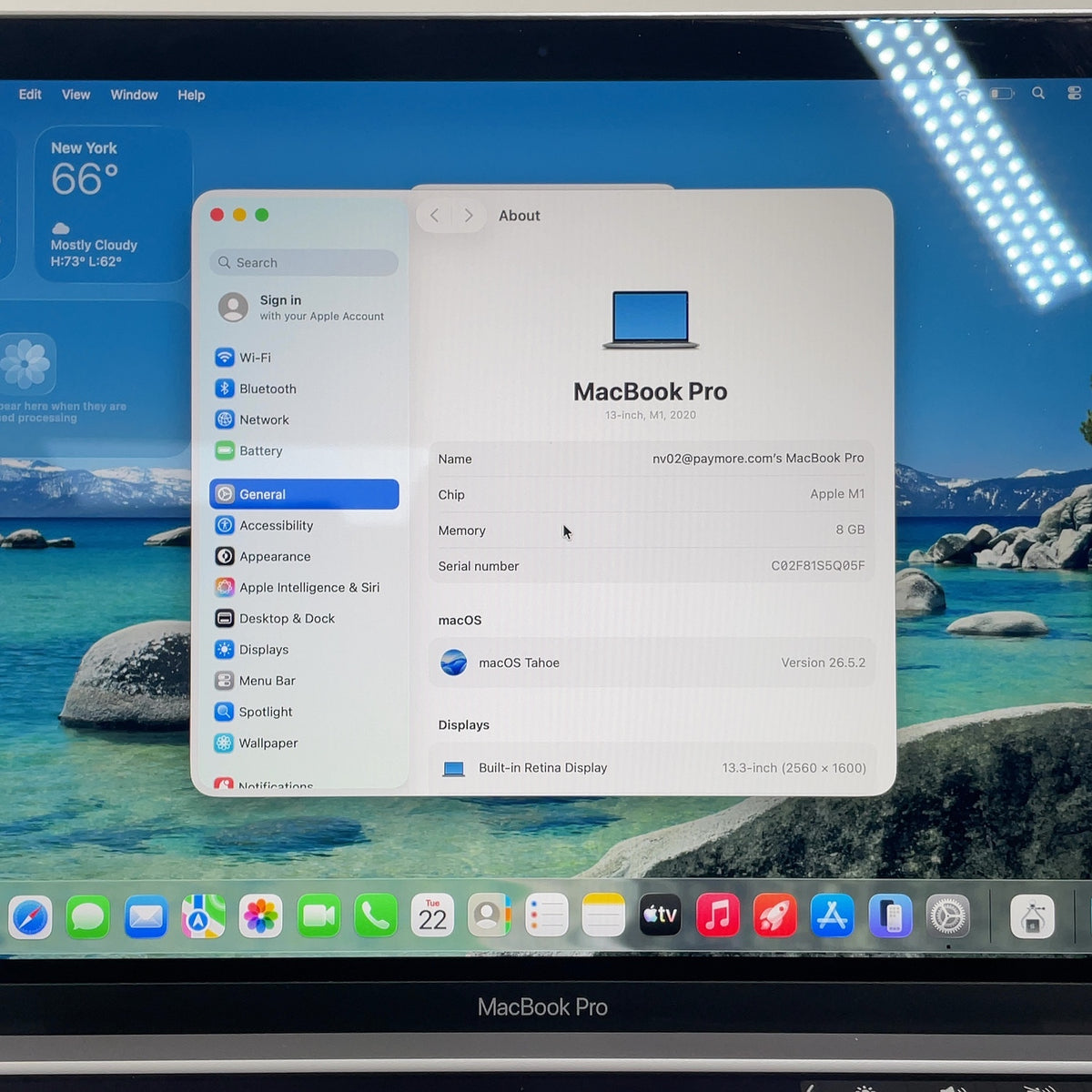
Task: Launch Music from the Dock
Action: point(718,916)
